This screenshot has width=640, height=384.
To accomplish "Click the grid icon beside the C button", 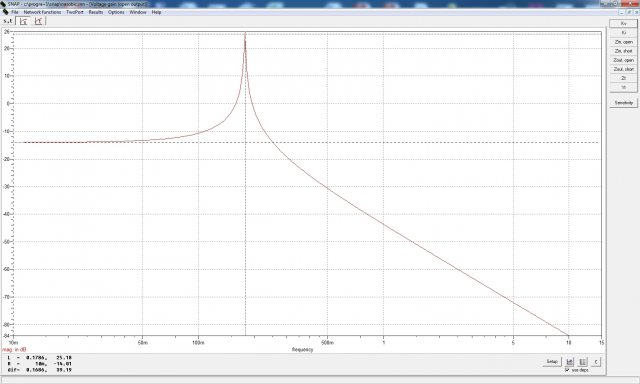I will [582, 362].
